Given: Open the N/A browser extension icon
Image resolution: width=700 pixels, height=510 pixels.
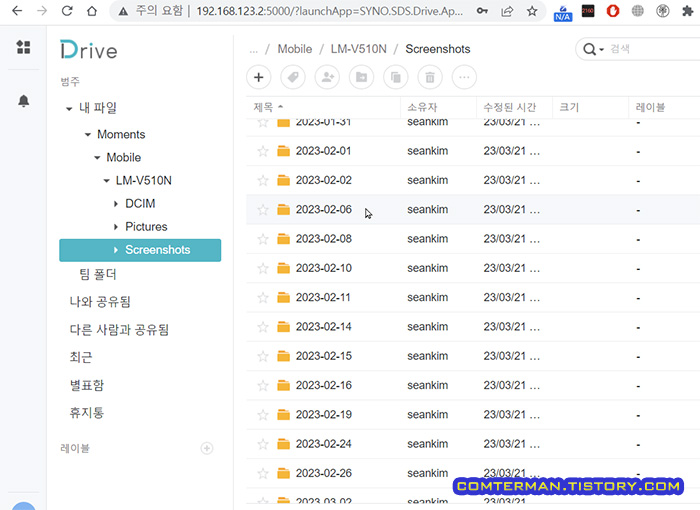Looking at the screenshot, I should click(x=562, y=13).
